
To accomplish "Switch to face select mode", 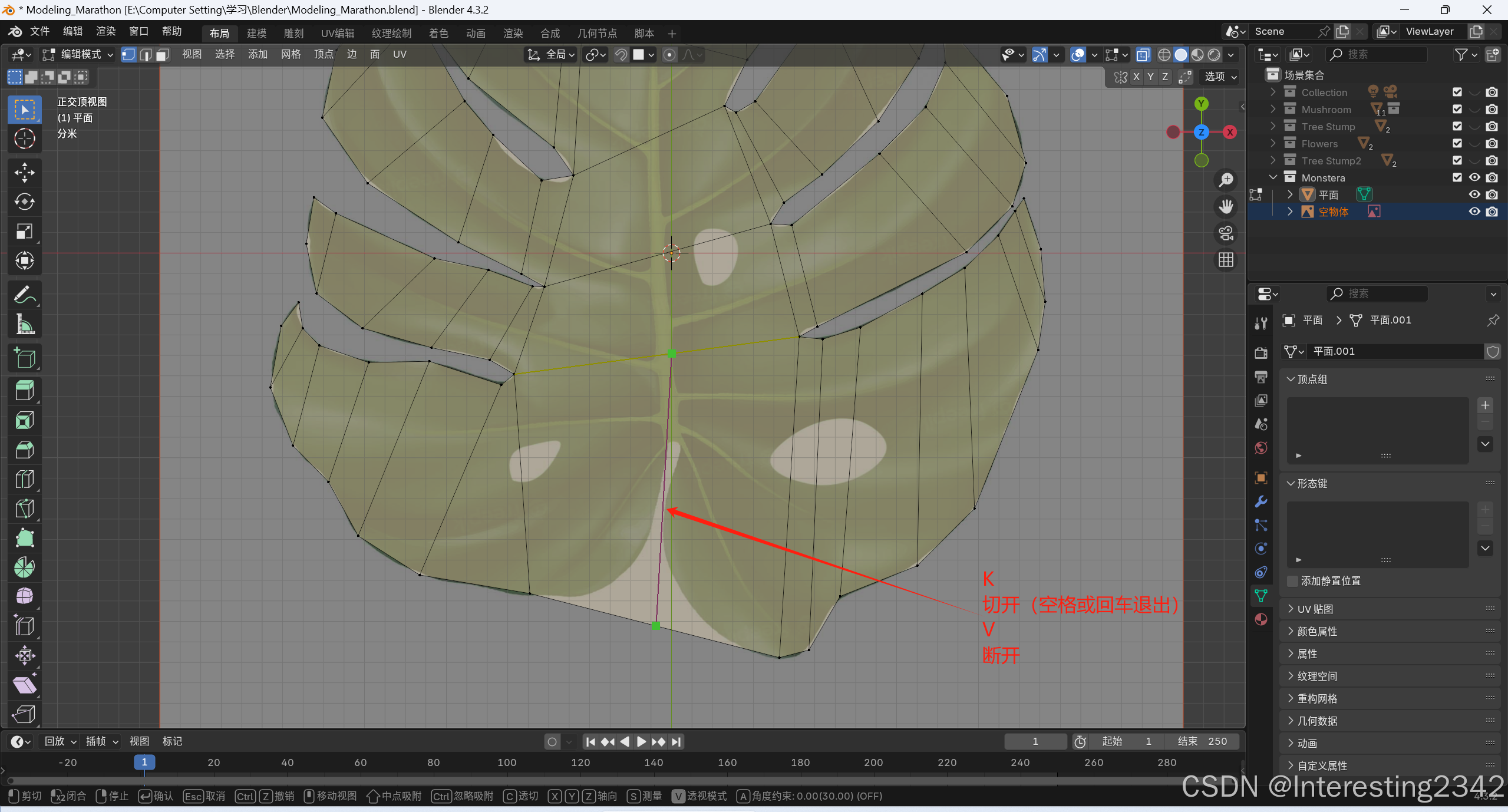I will pos(162,55).
